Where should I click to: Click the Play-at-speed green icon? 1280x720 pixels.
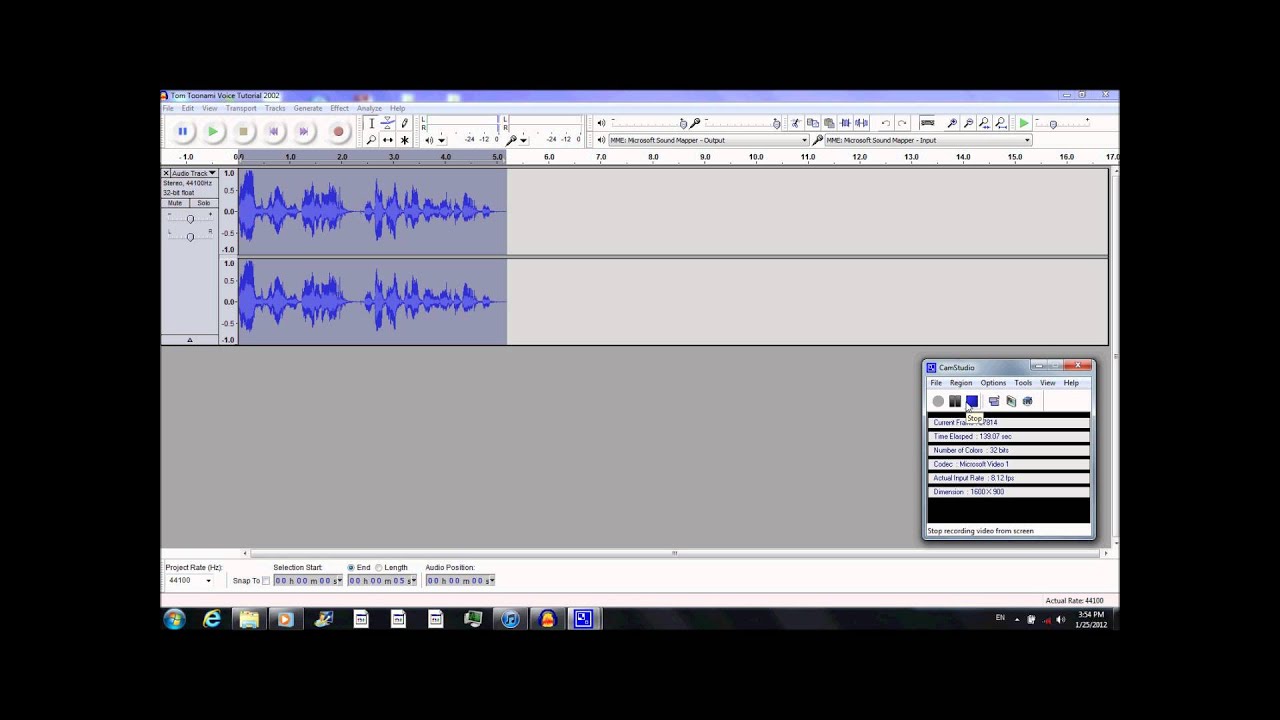pyautogui.click(x=1024, y=123)
